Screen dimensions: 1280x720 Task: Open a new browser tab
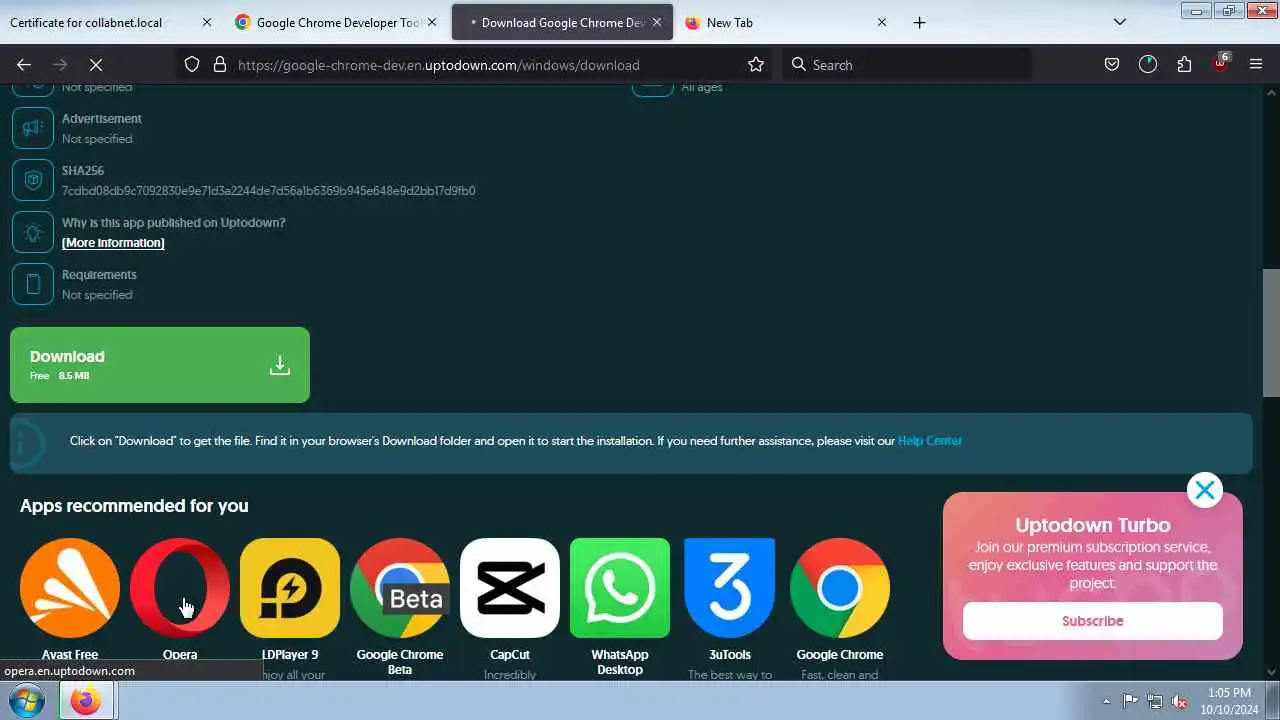click(x=920, y=22)
